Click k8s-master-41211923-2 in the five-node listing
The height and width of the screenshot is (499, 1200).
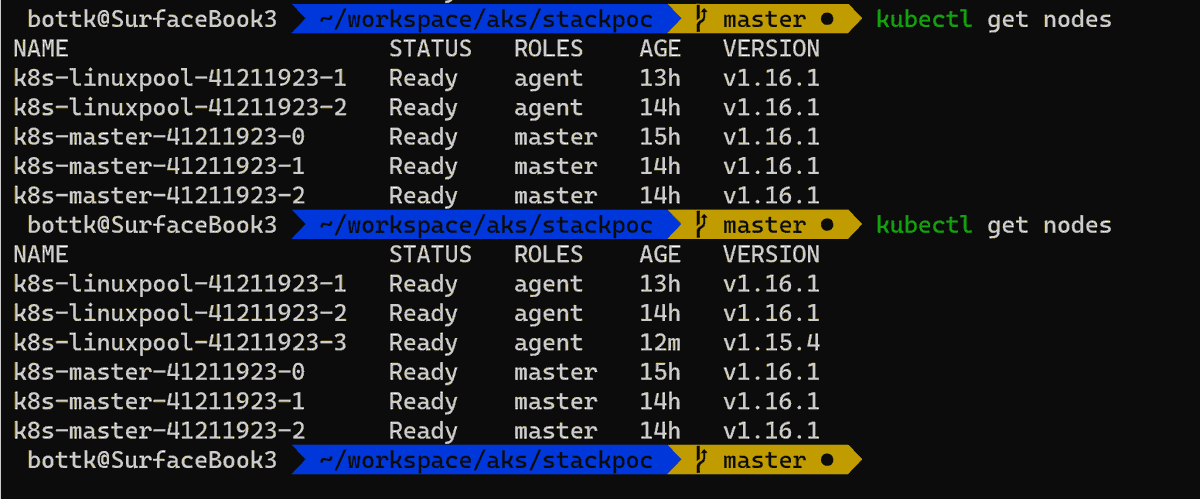coord(160,195)
